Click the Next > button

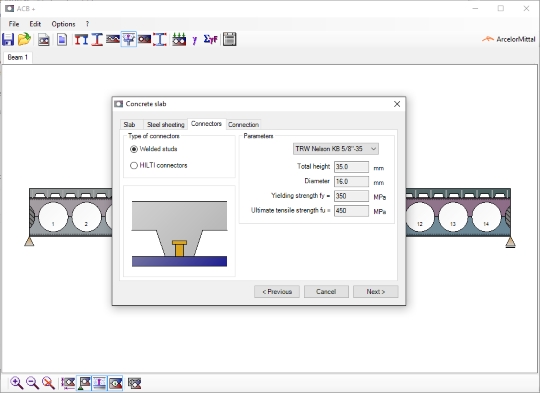[x=376, y=292]
